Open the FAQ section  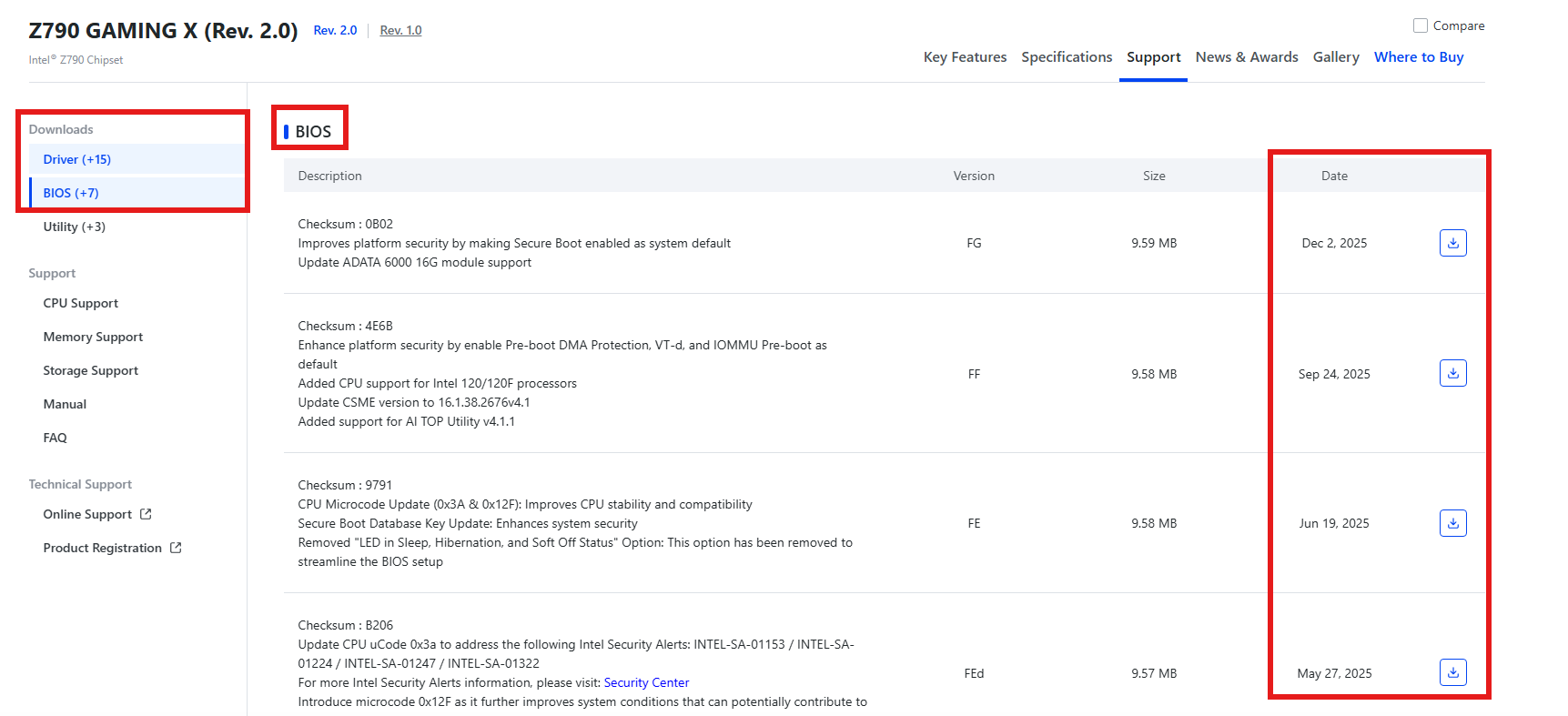tap(56, 438)
